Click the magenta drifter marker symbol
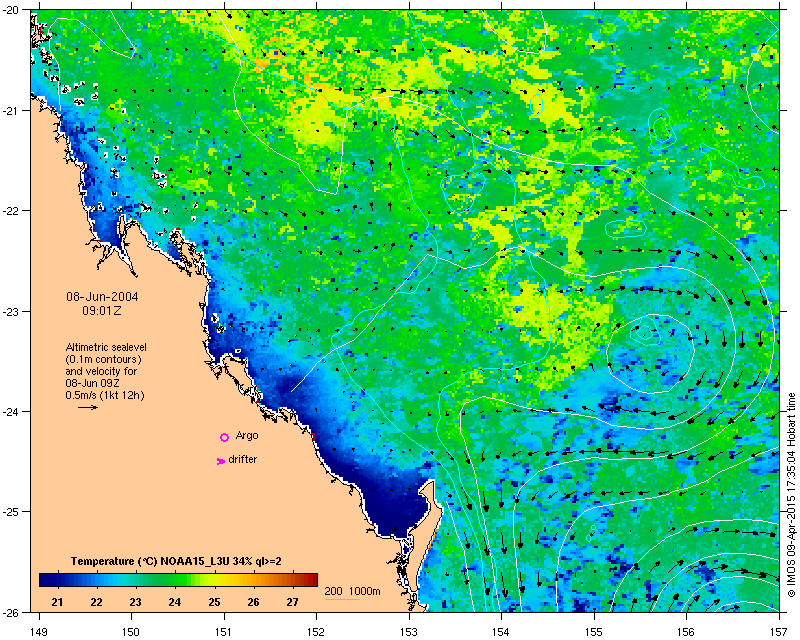800x640 pixels. click(220, 461)
